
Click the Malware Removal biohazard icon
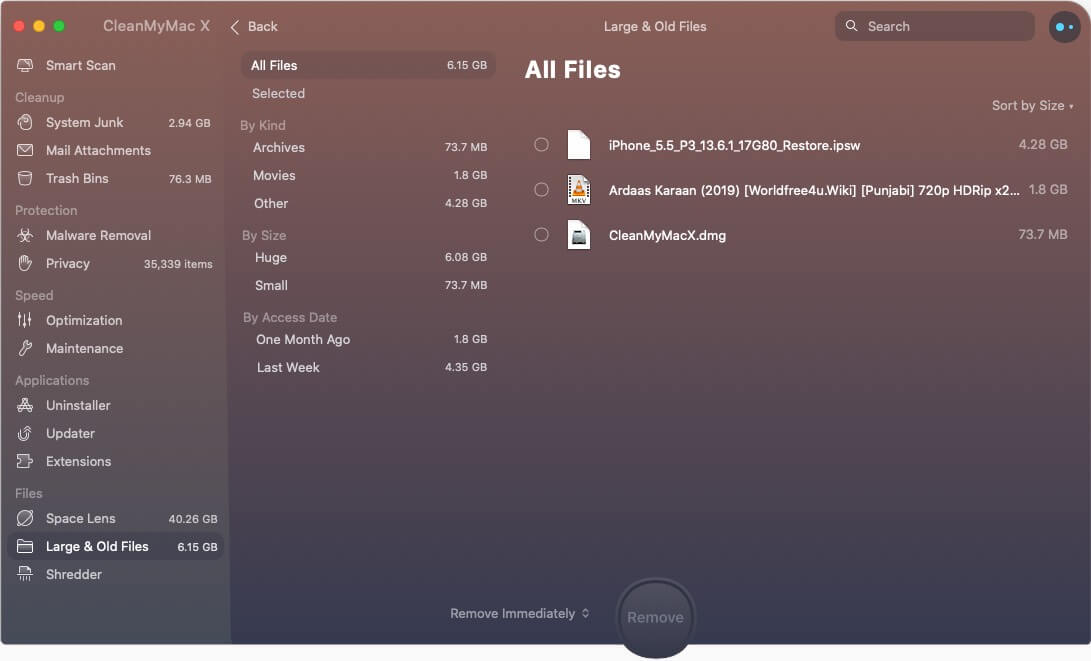[25, 235]
